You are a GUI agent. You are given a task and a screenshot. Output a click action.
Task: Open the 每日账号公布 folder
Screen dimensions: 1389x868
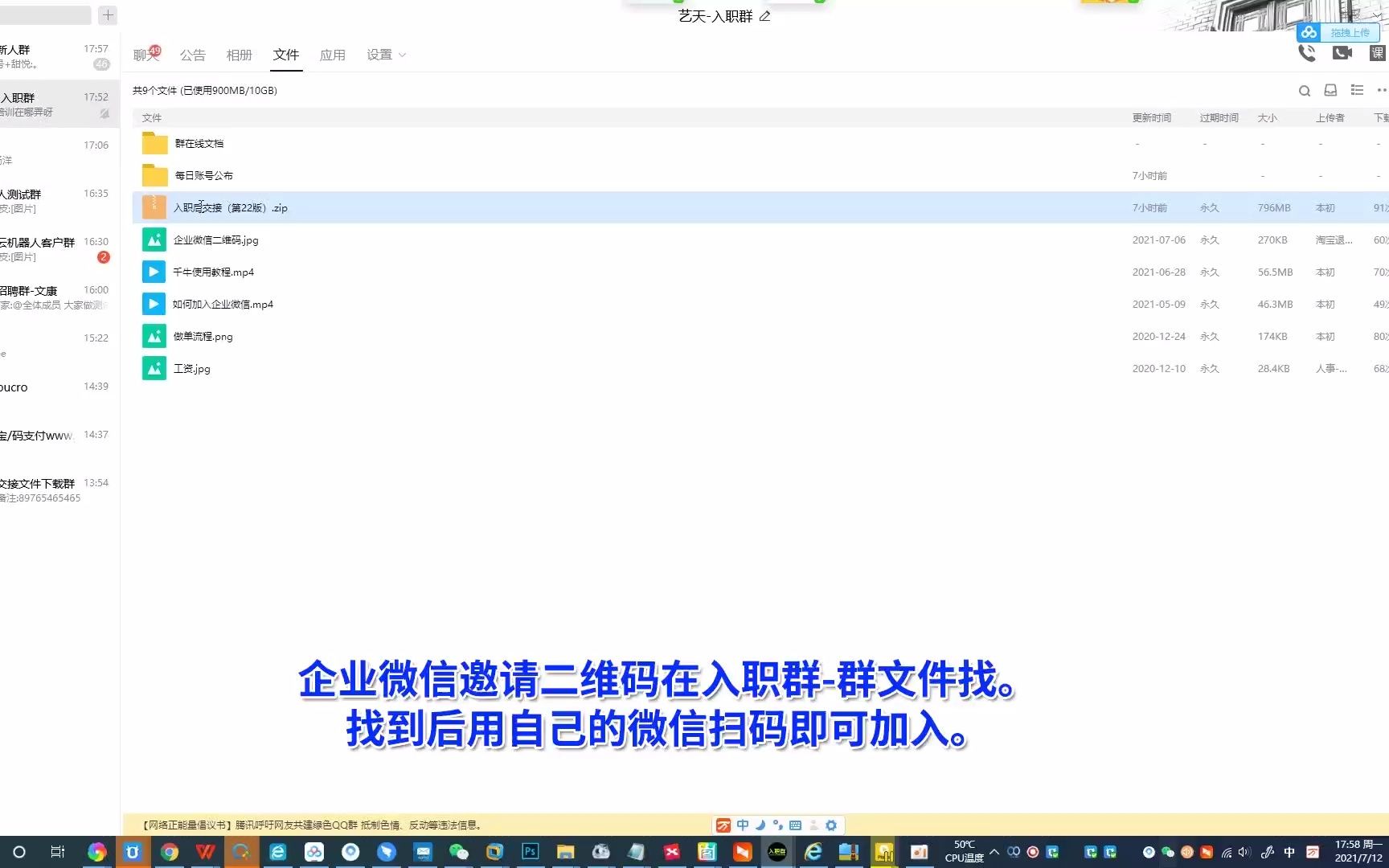pos(203,175)
